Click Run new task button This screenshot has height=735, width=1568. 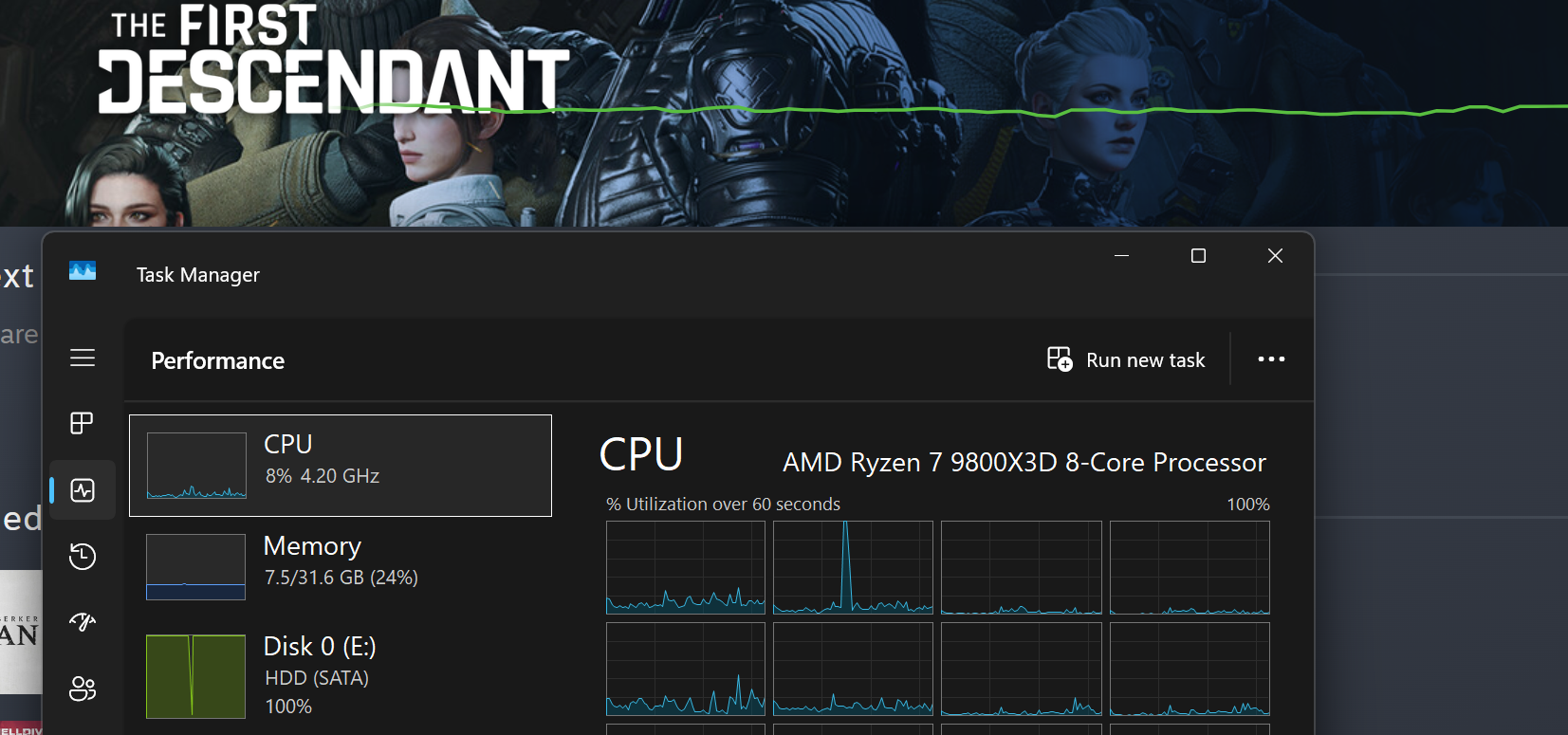[1126, 359]
